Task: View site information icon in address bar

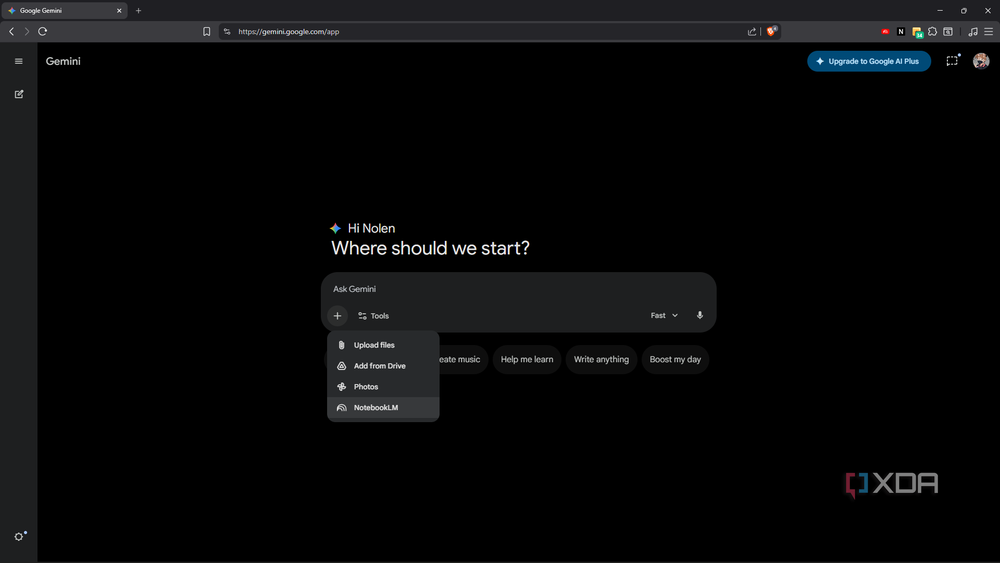Action: pyautogui.click(x=227, y=31)
